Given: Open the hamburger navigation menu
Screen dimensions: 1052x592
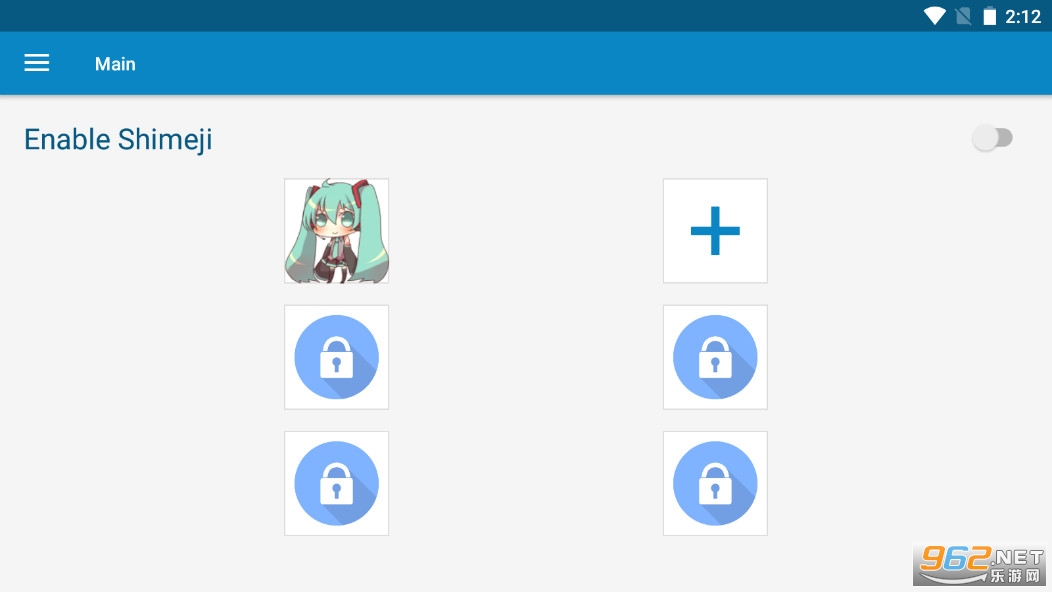Looking at the screenshot, I should click(37, 63).
